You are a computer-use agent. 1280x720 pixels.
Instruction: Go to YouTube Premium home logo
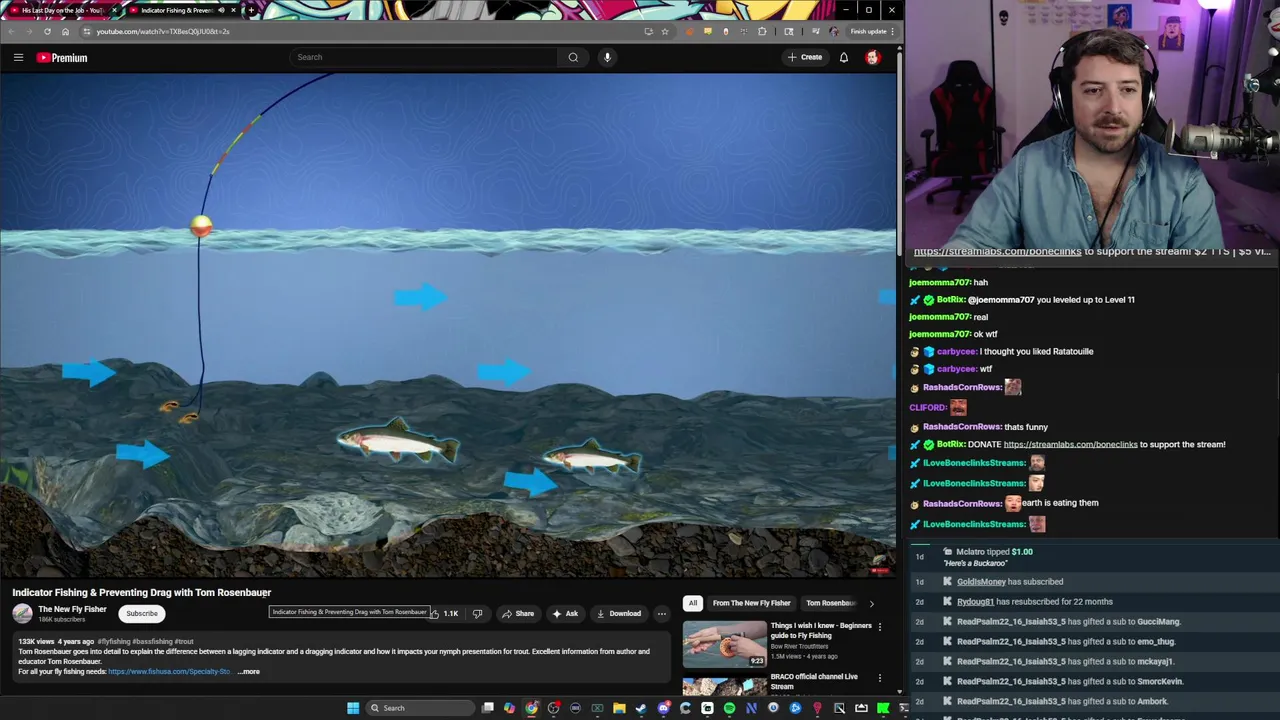[62, 57]
